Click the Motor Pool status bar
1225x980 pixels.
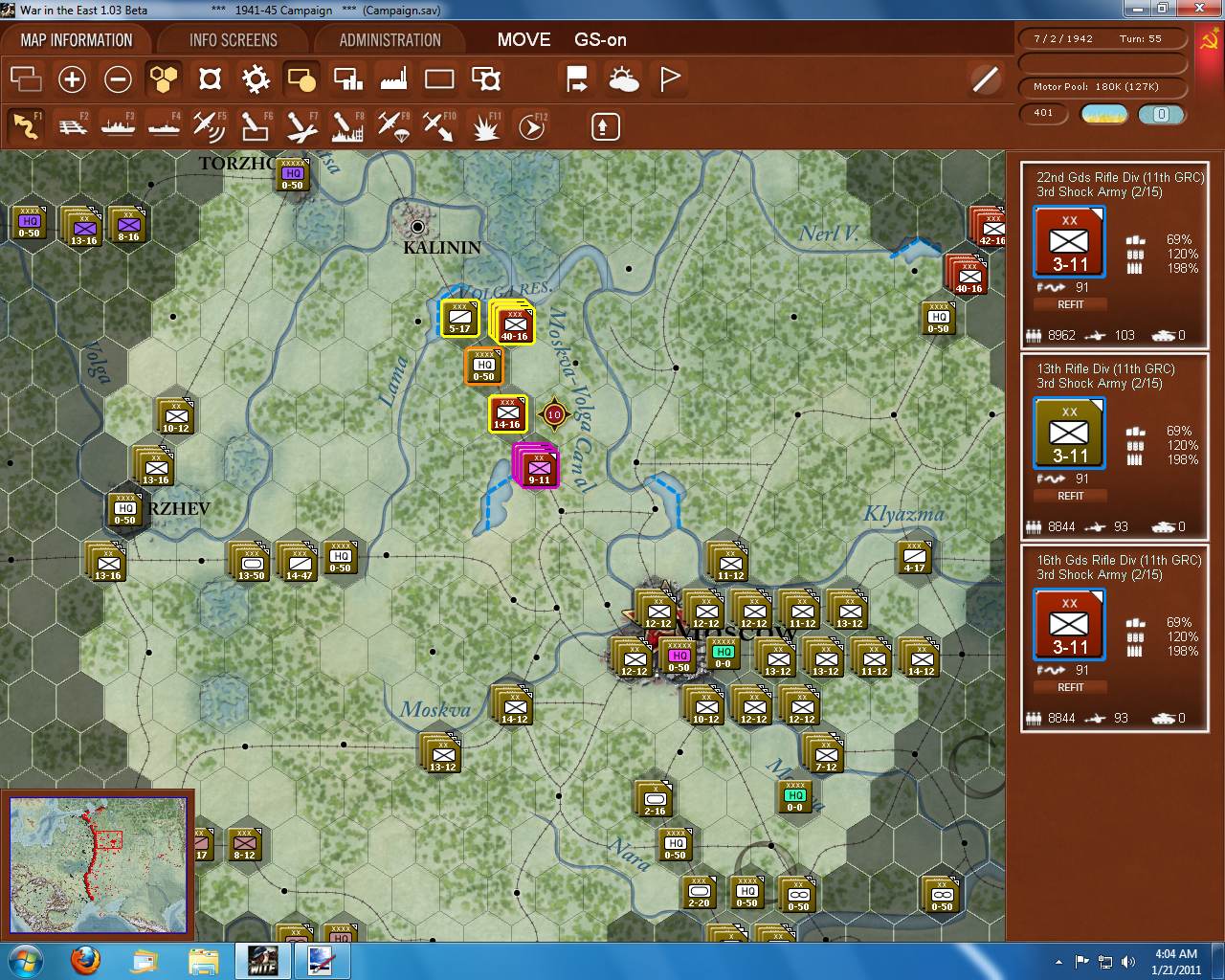pyautogui.click(x=1102, y=87)
